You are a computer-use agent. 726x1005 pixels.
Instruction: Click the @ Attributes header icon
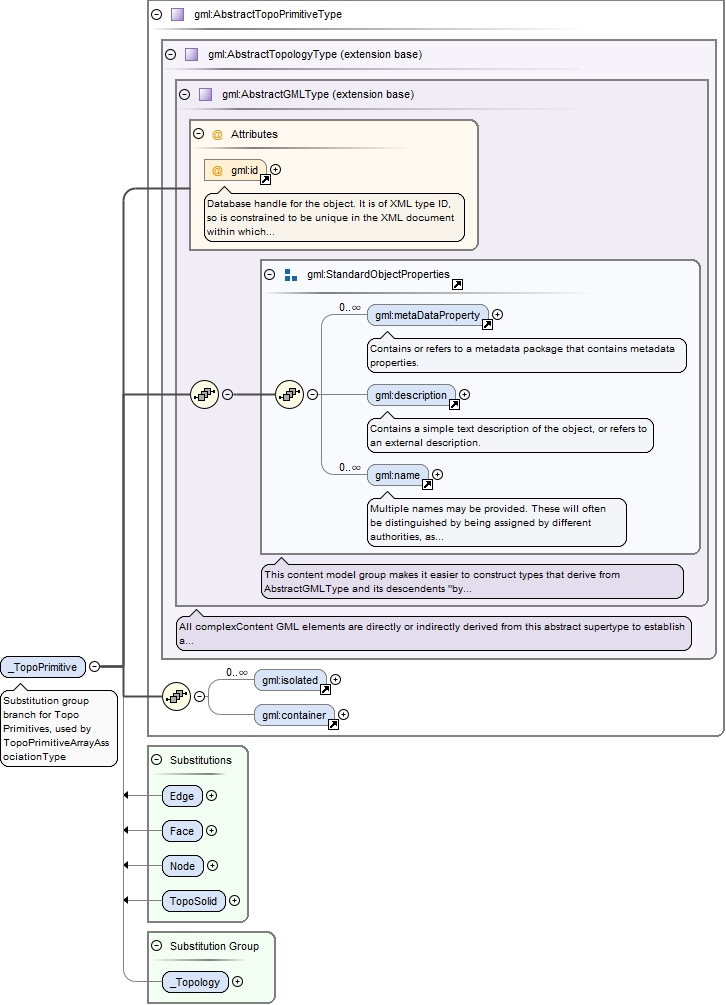[217, 135]
